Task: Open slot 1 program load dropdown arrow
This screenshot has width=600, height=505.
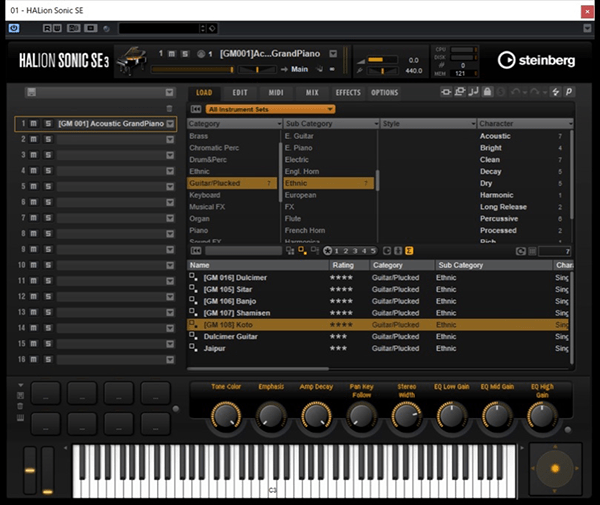Action: pos(170,124)
